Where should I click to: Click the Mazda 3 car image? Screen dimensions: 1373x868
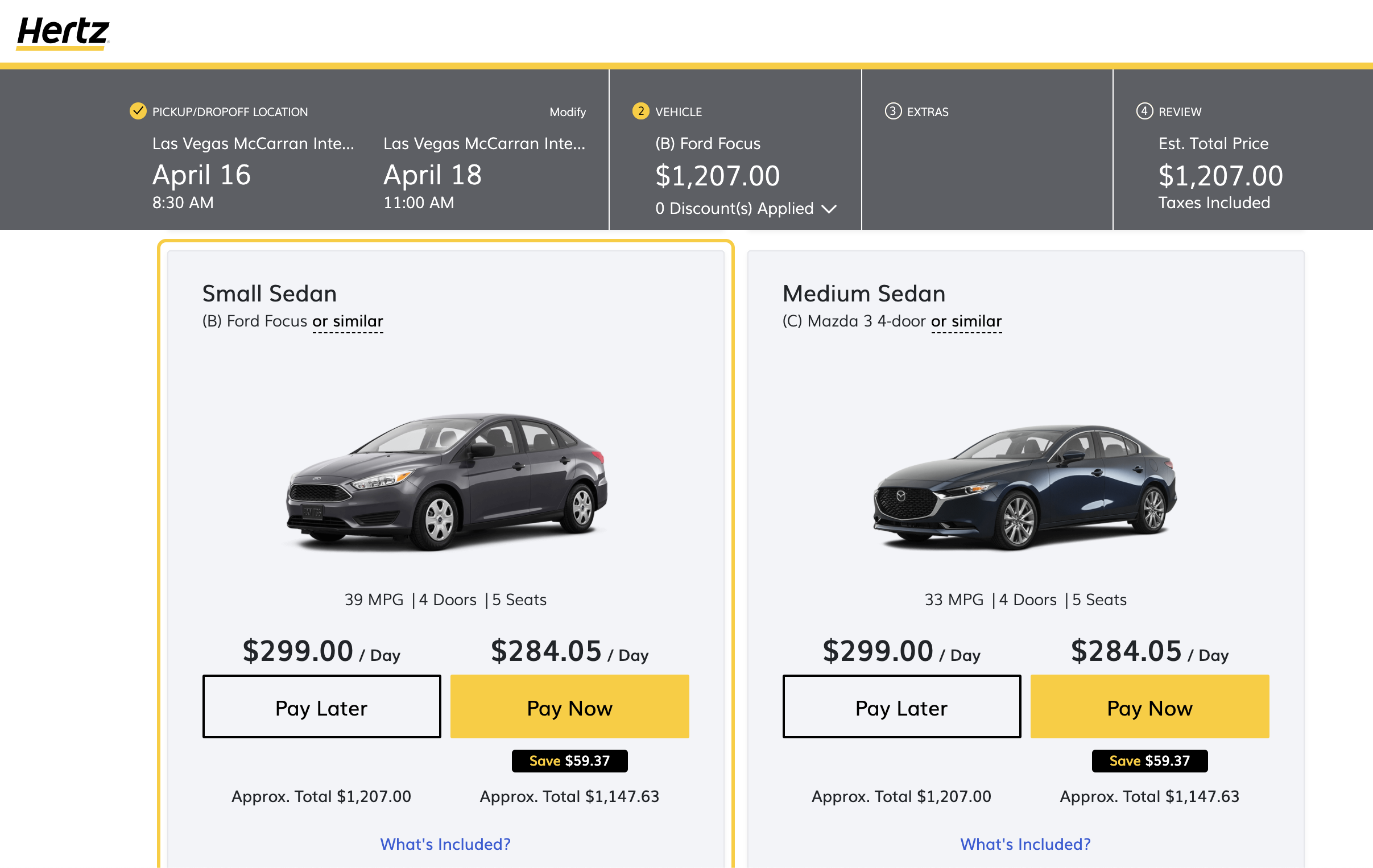tap(1025, 487)
